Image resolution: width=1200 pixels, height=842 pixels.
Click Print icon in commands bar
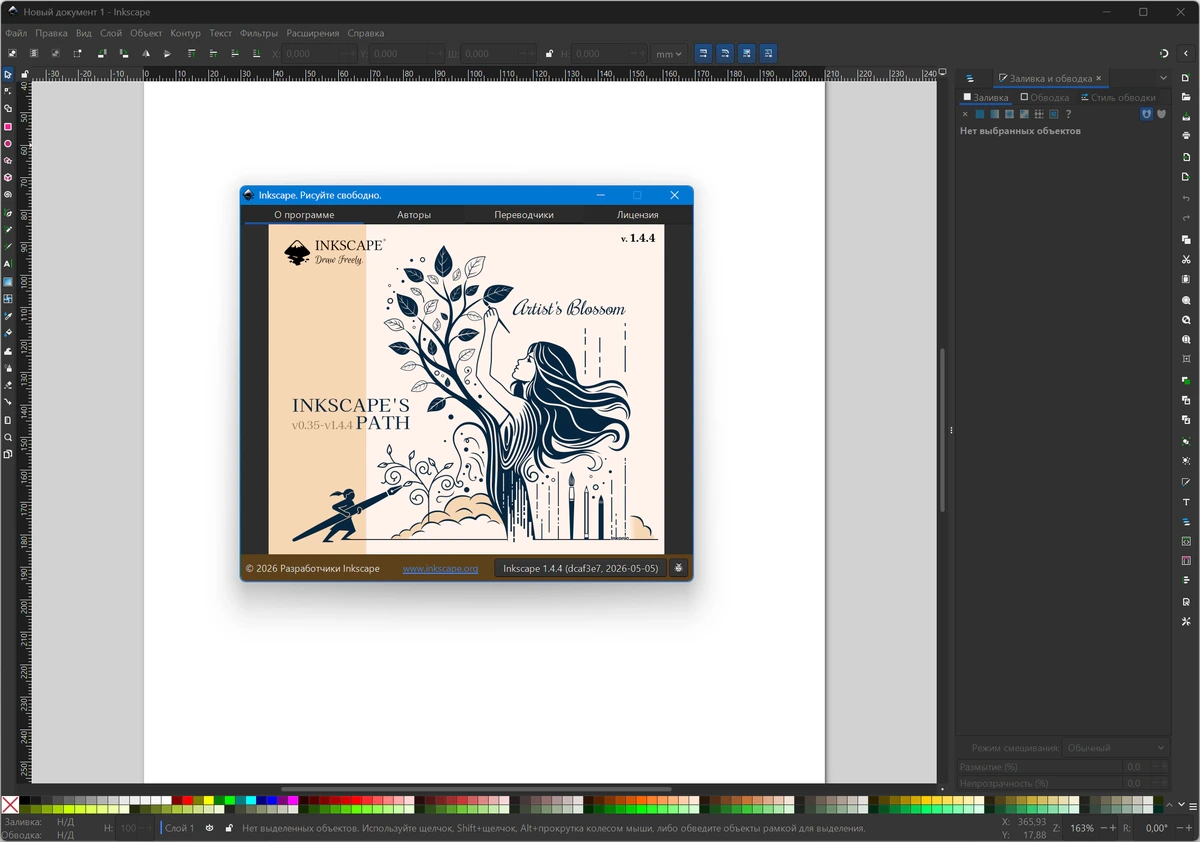(x=1186, y=135)
